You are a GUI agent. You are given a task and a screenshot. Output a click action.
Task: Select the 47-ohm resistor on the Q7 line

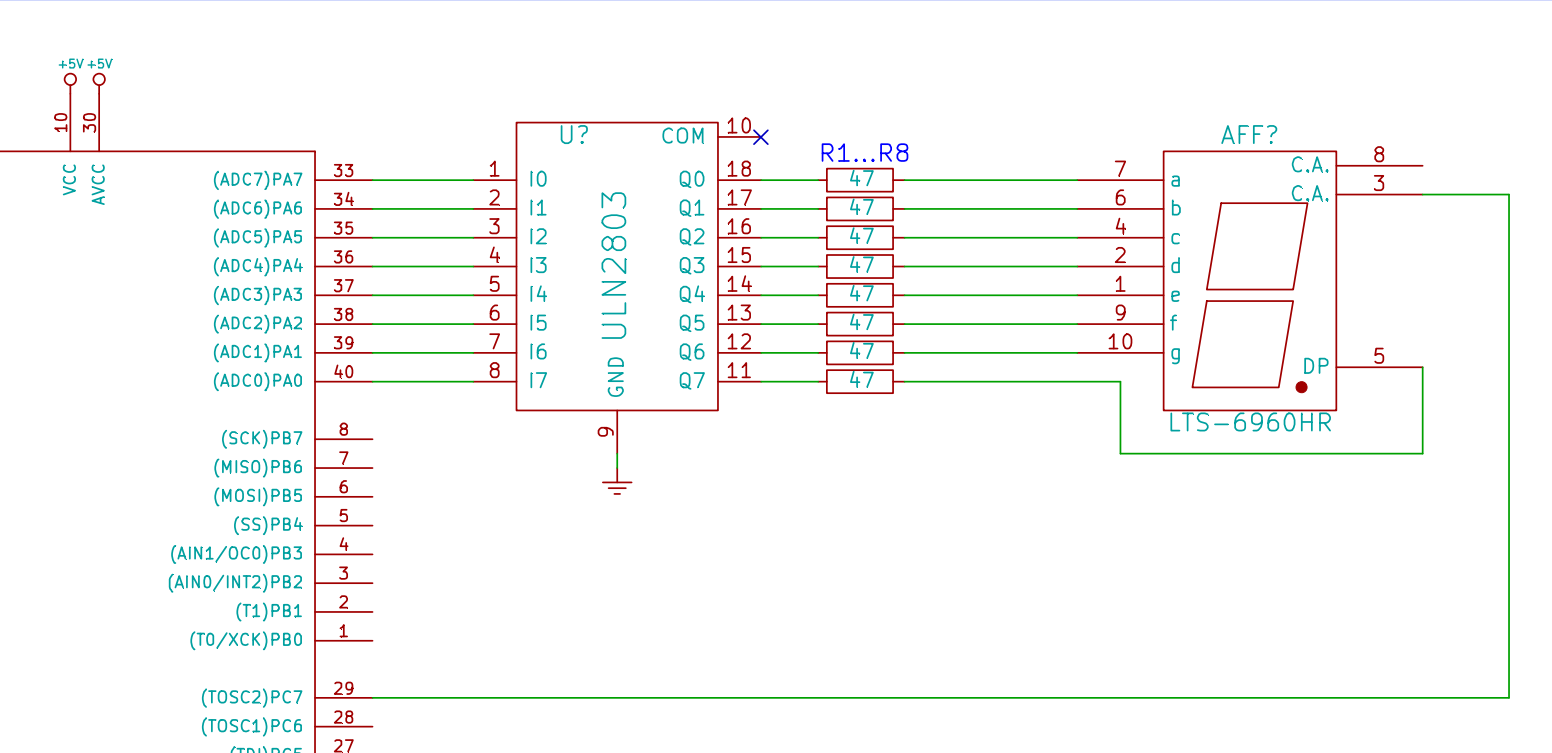[860, 381]
